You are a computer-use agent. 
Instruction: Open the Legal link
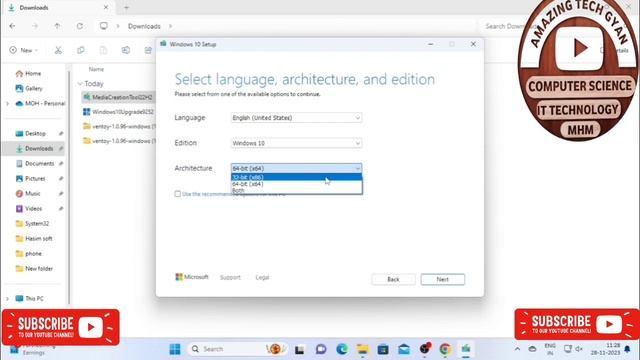click(262, 278)
